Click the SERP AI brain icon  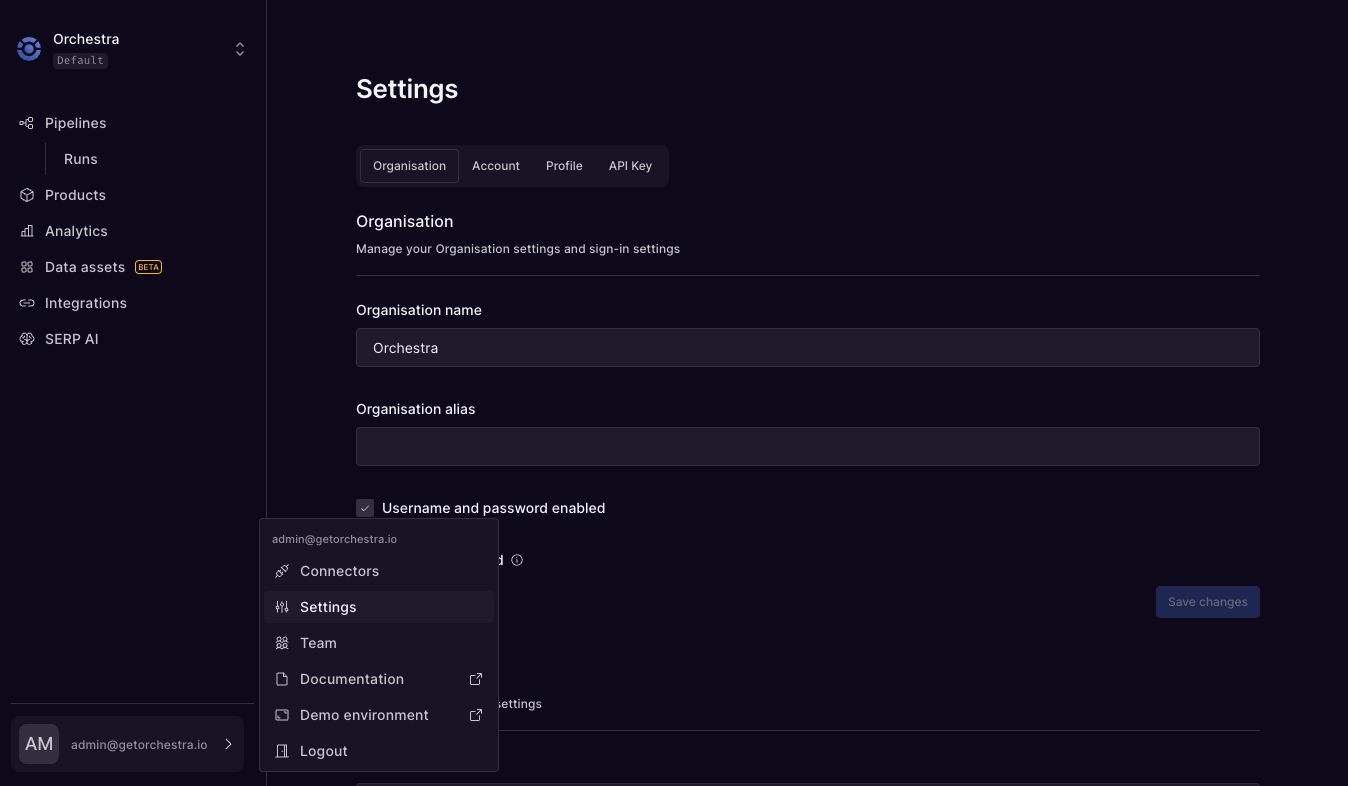coord(27,339)
